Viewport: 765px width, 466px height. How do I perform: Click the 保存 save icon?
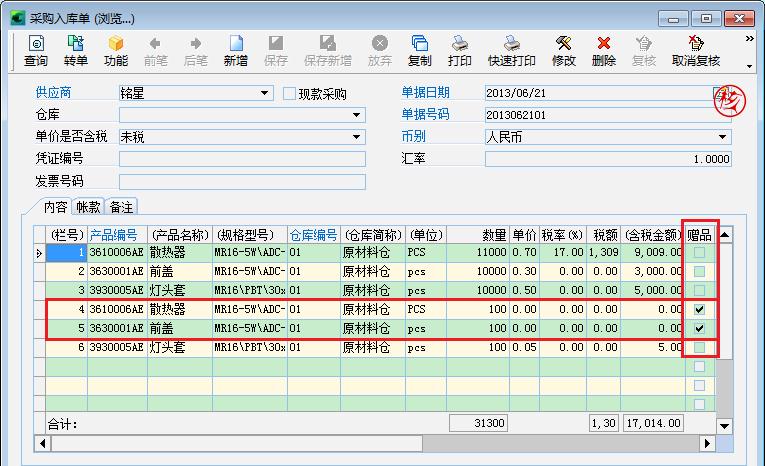coord(276,51)
